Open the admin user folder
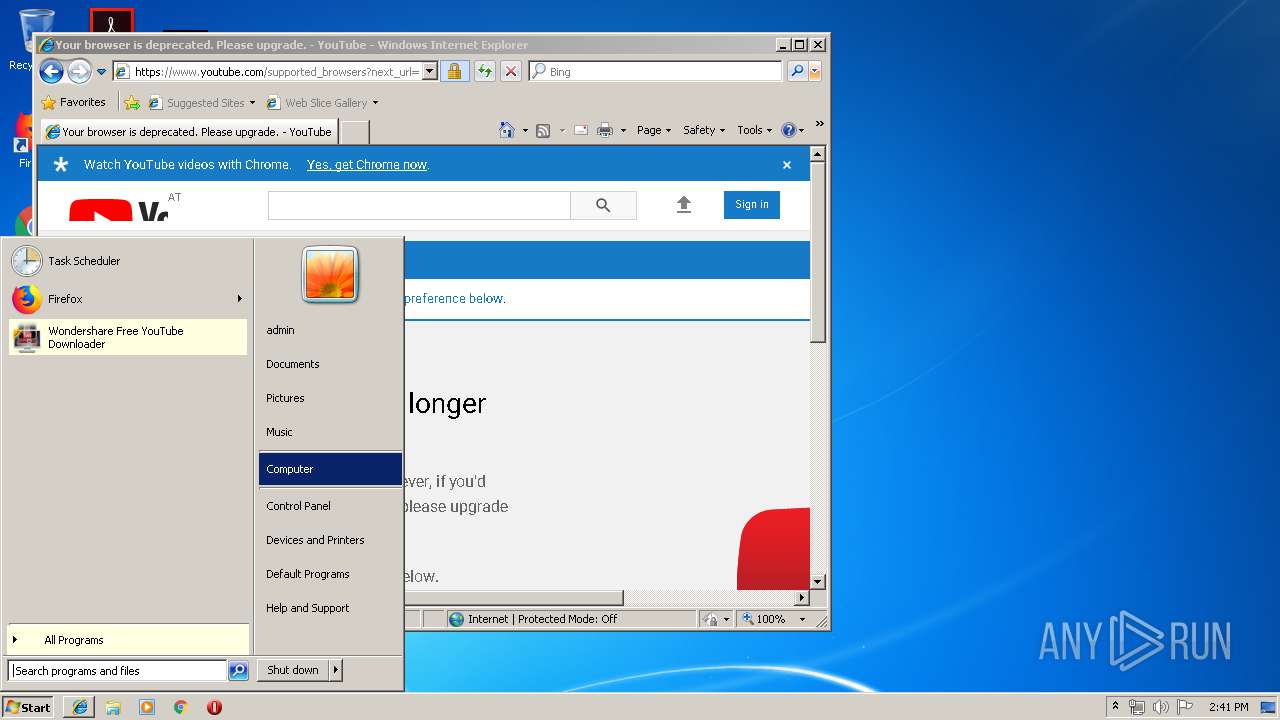Screen dimensions: 1280x720 (330, 330)
